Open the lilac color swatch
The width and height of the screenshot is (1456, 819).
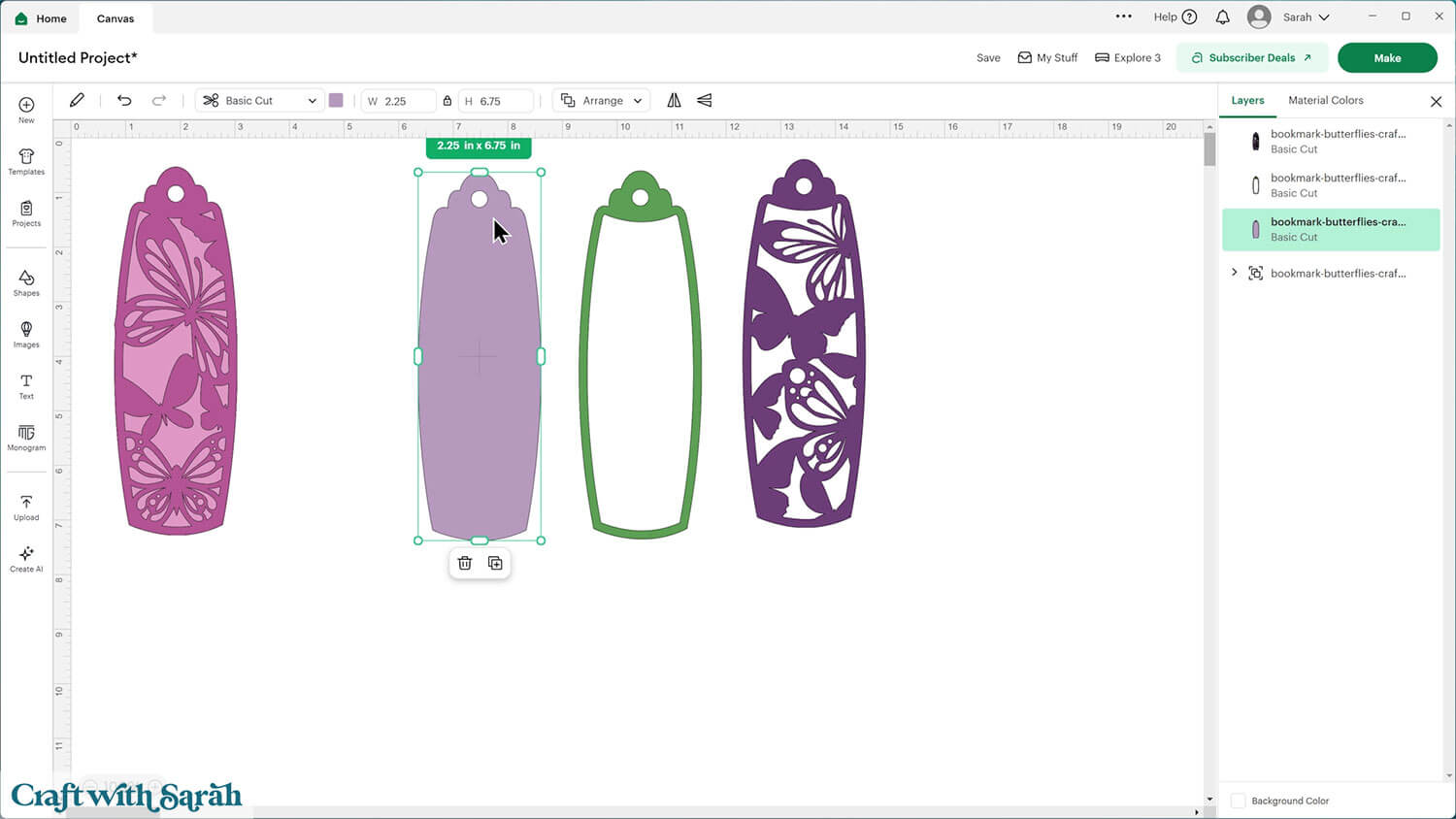pos(336,101)
